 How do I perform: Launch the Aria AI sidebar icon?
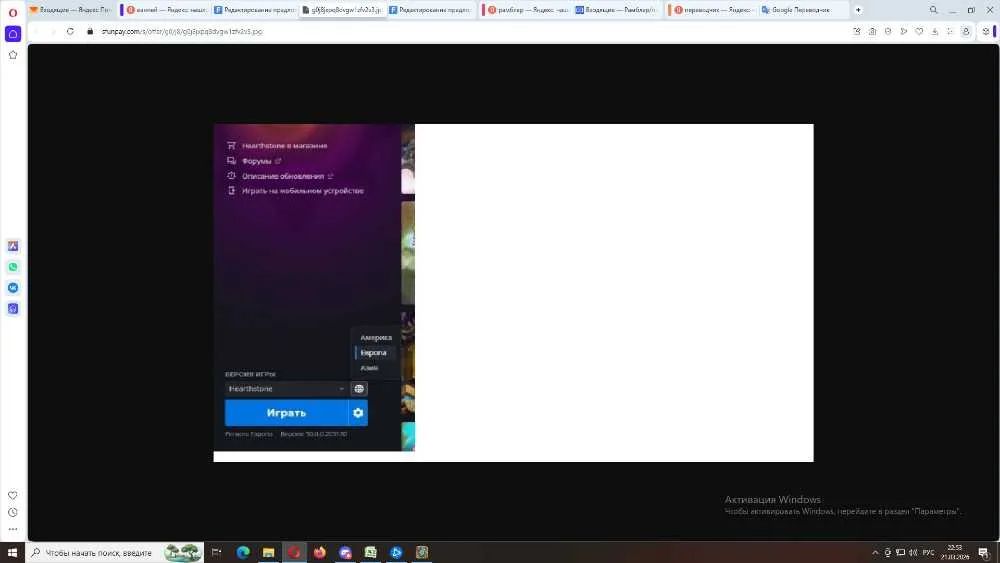[x=13, y=246]
